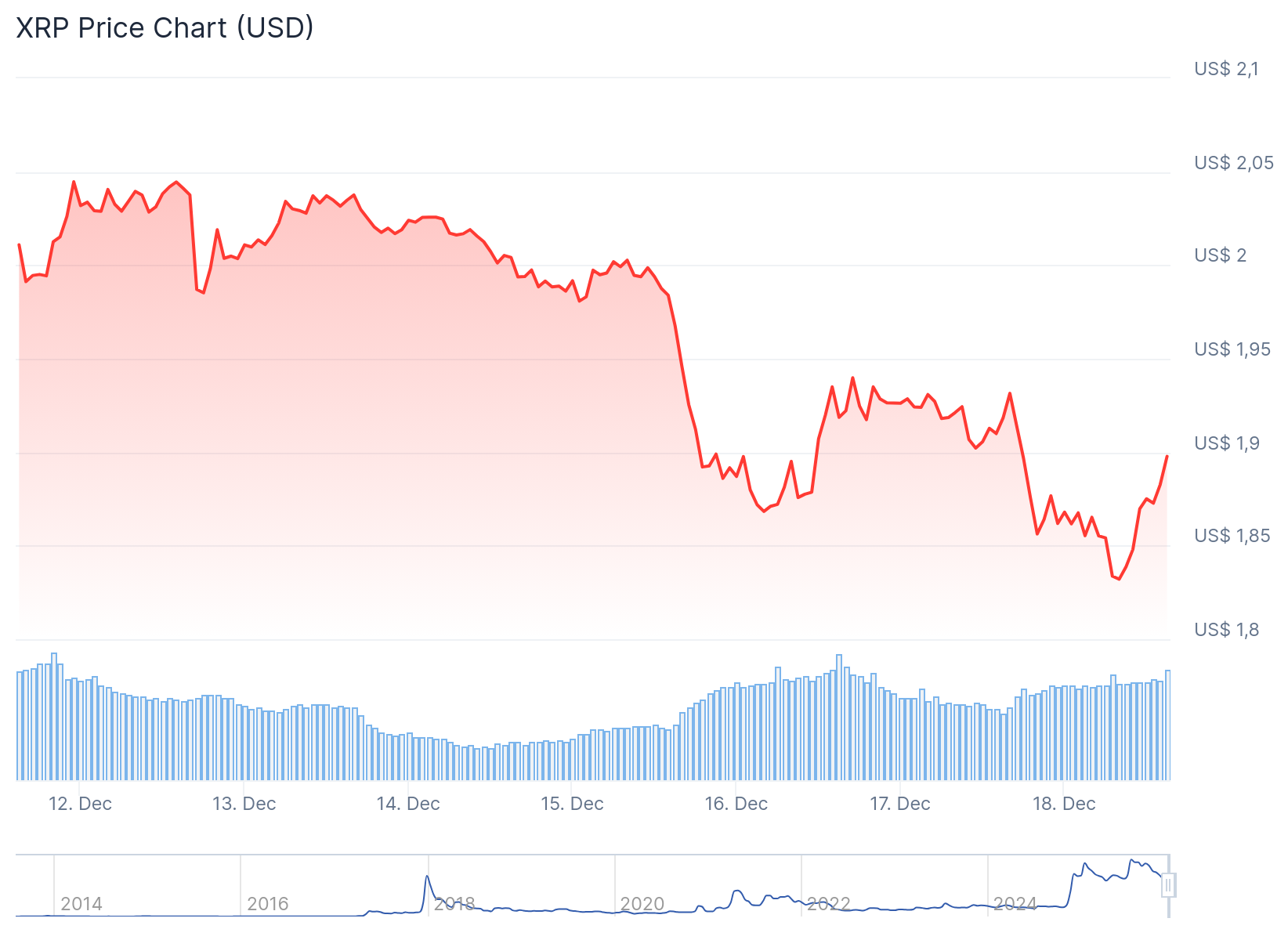Click the US$ 1,9 price label

1226,443
